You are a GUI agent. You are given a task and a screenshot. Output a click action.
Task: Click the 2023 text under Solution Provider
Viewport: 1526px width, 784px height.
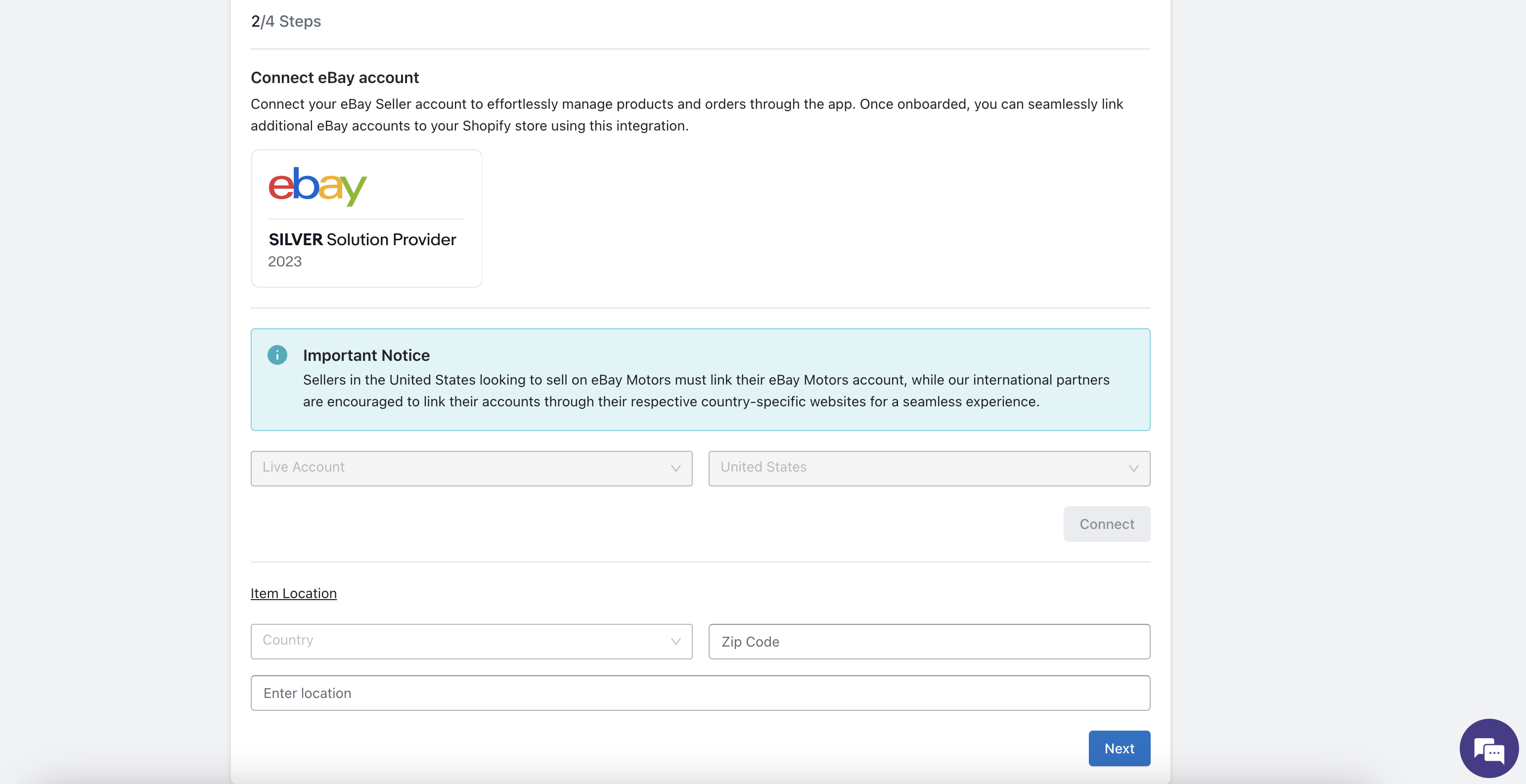tap(285, 261)
